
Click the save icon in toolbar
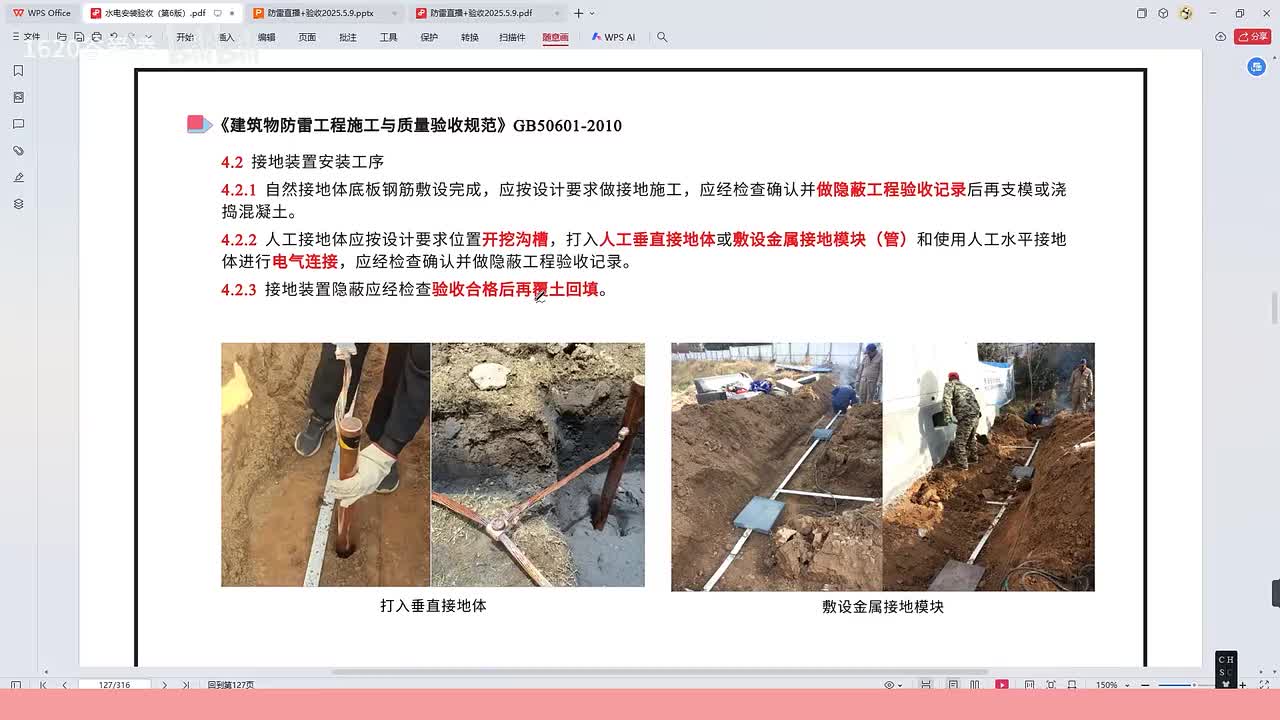pyautogui.click(x=79, y=37)
